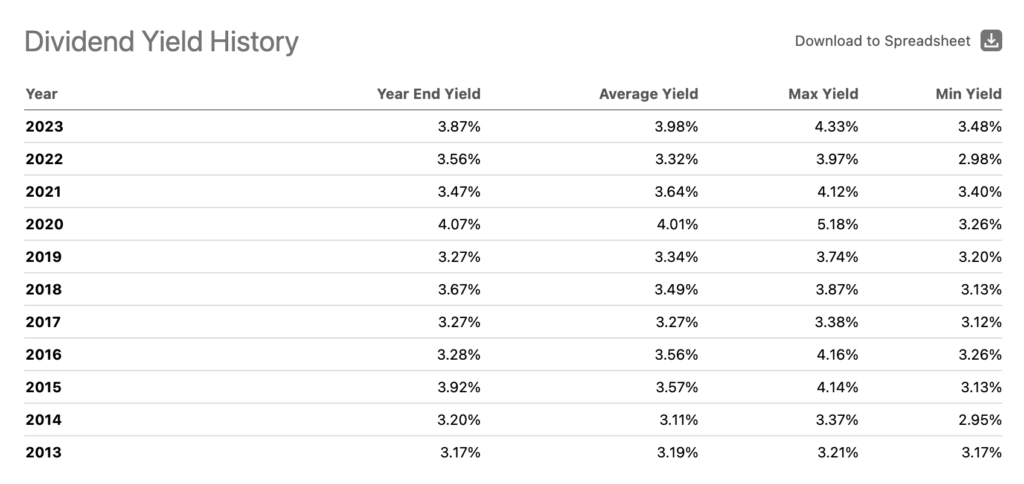Click the download spreadsheet icon
Viewport: 1024px width, 484px height.
991,41
